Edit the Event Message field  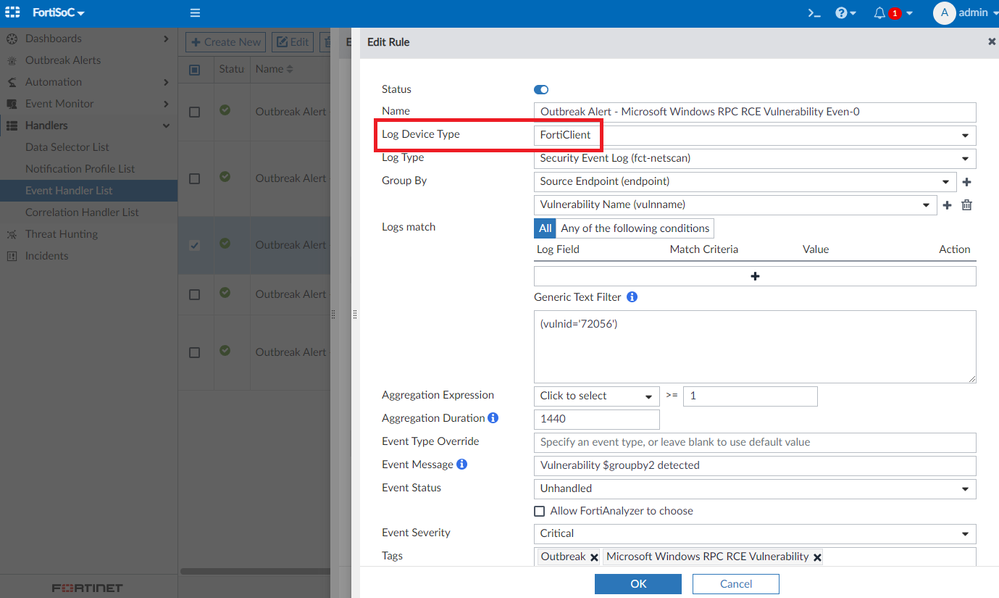click(x=755, y=466)
